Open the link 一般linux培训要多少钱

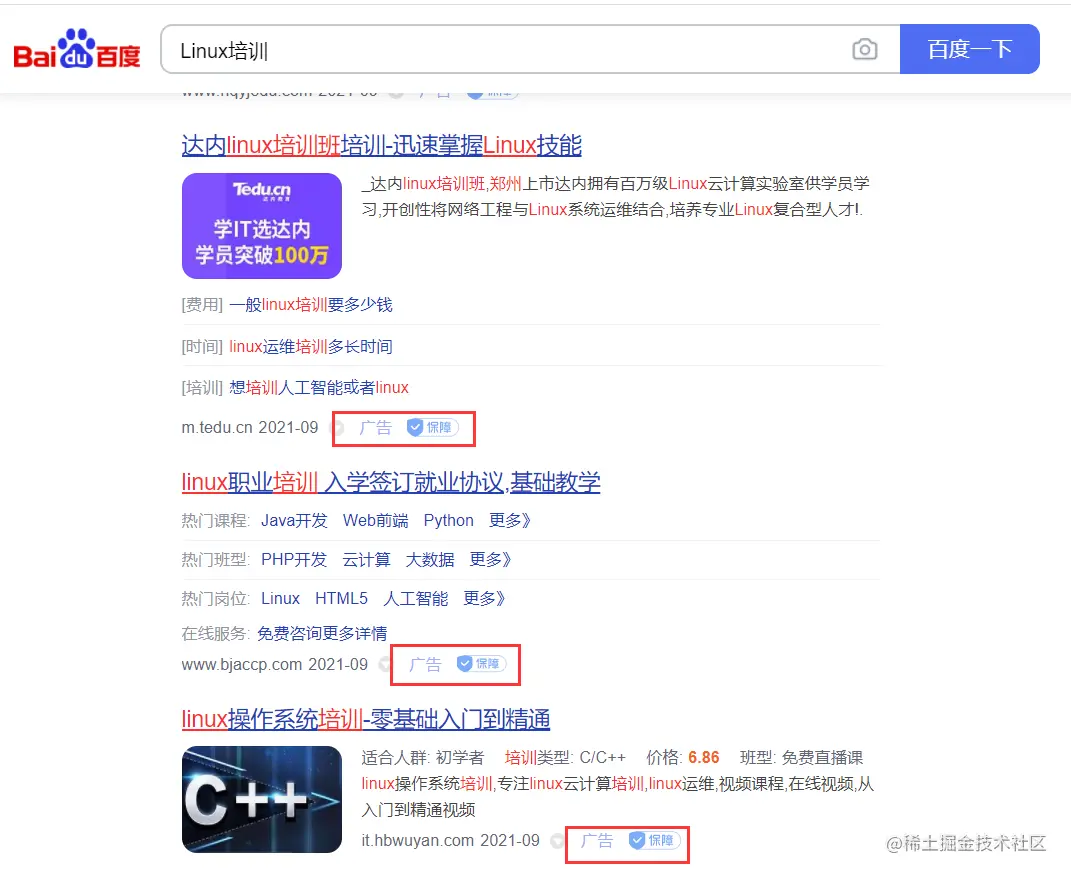tap(311, 305)
